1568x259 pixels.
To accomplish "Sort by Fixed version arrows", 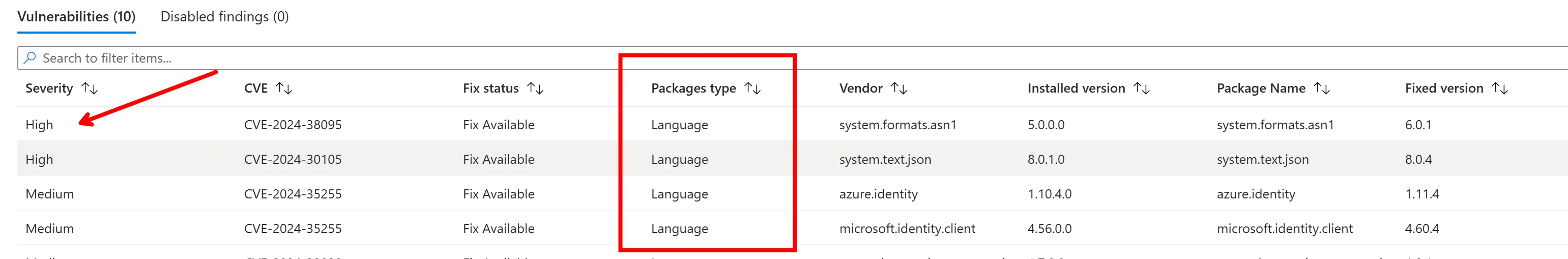I will [1500, 89].
